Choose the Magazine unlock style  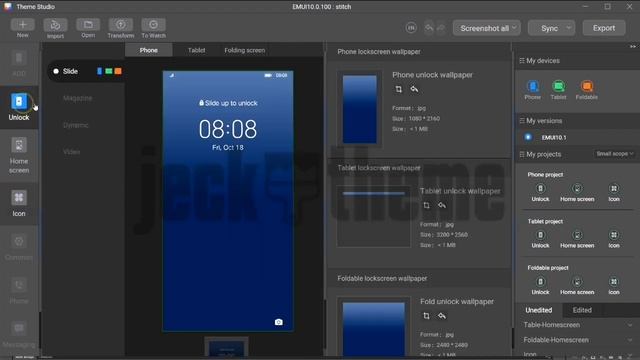[x=78, y=98]
